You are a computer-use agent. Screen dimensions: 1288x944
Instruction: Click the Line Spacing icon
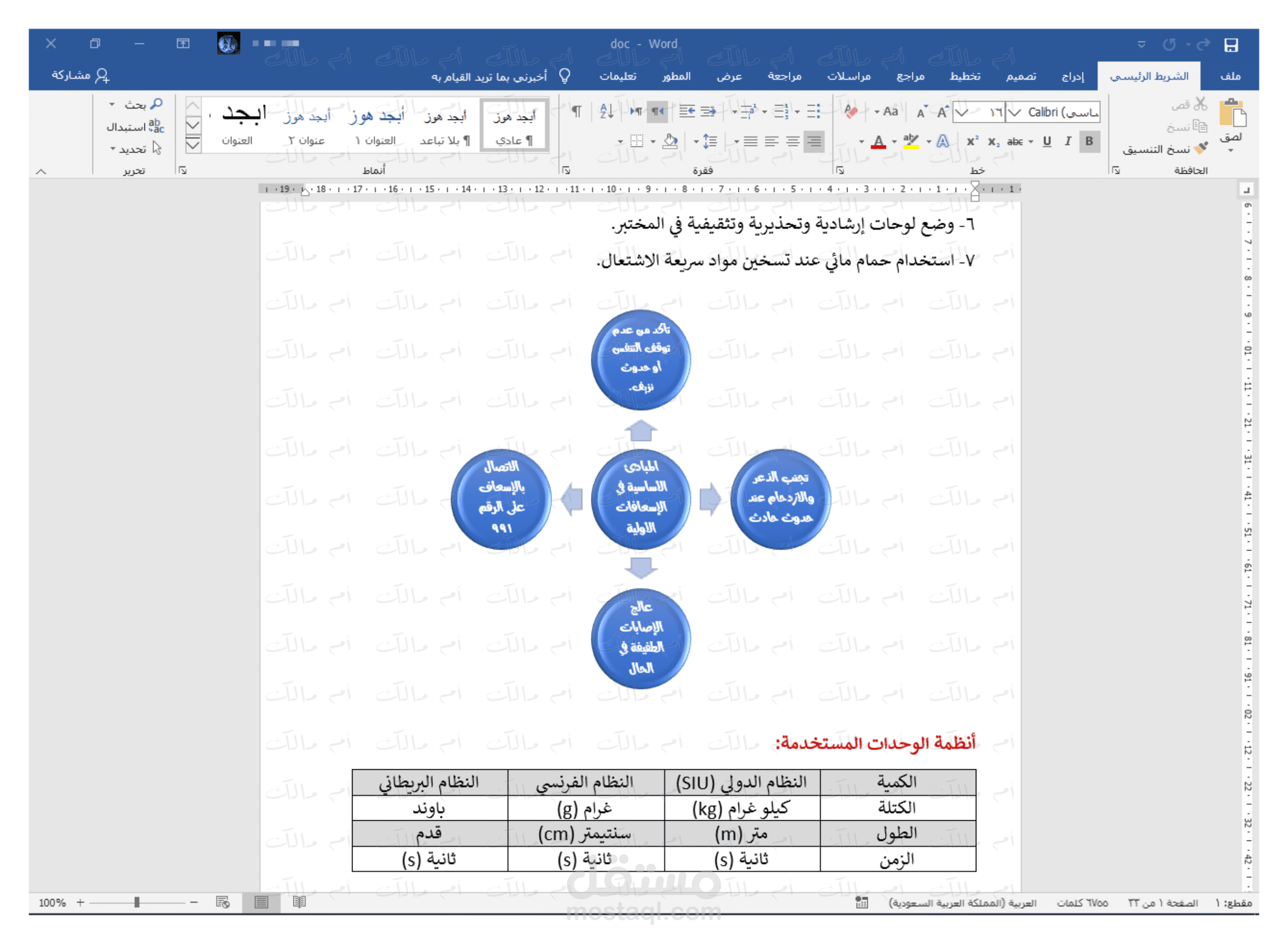coord(709,141)
